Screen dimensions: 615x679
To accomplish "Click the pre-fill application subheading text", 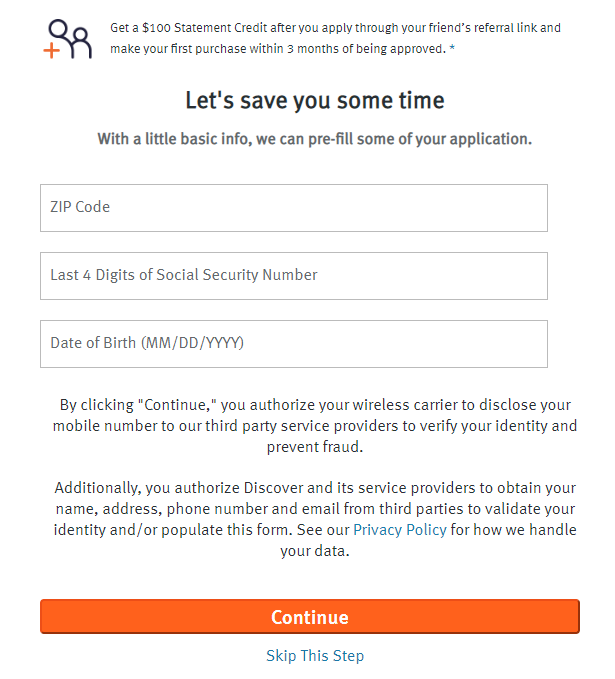I will pyautogui.click(x=314, y=139).
